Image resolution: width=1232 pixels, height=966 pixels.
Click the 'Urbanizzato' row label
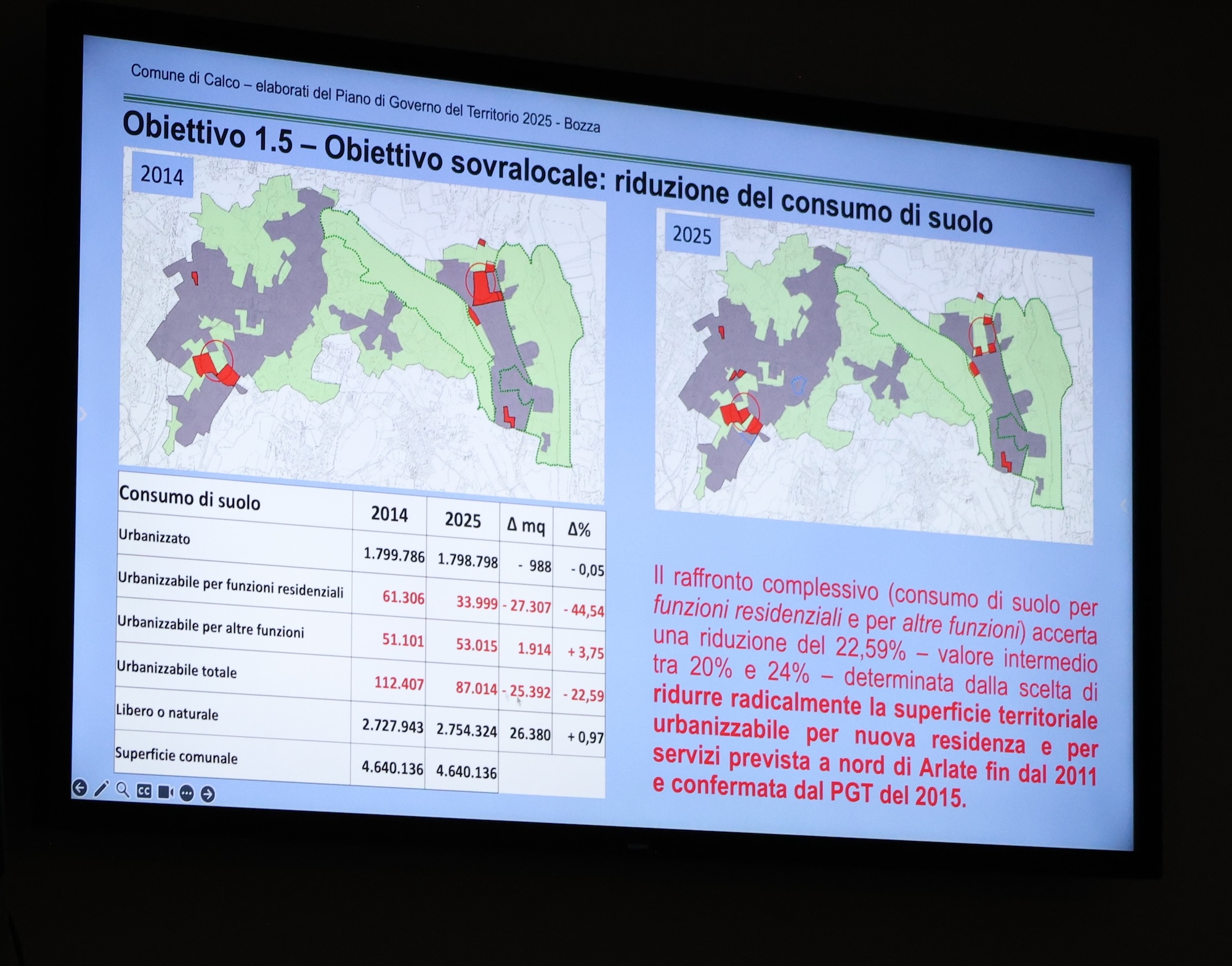click(154, 537)
